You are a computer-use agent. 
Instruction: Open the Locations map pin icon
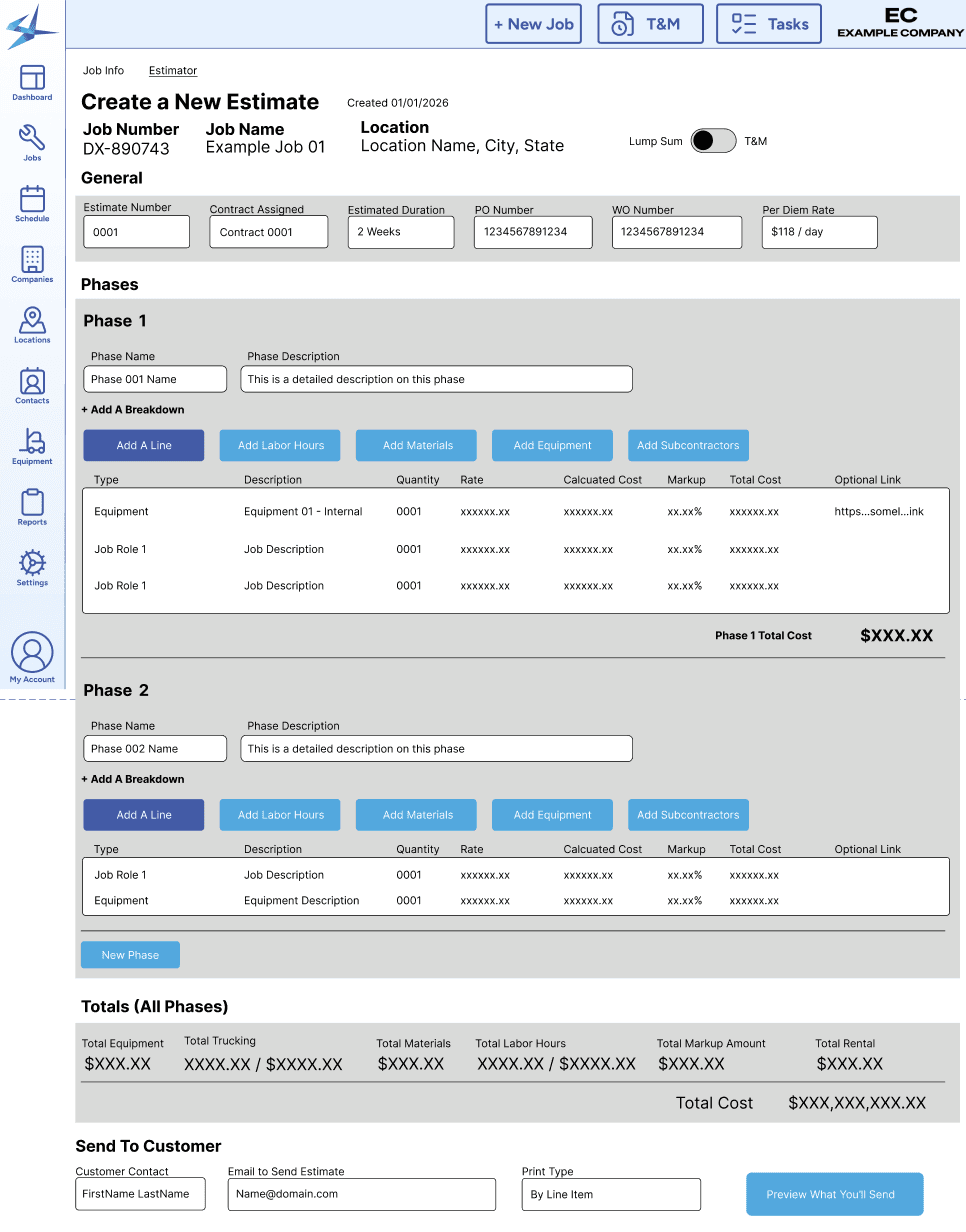[32, 325]
